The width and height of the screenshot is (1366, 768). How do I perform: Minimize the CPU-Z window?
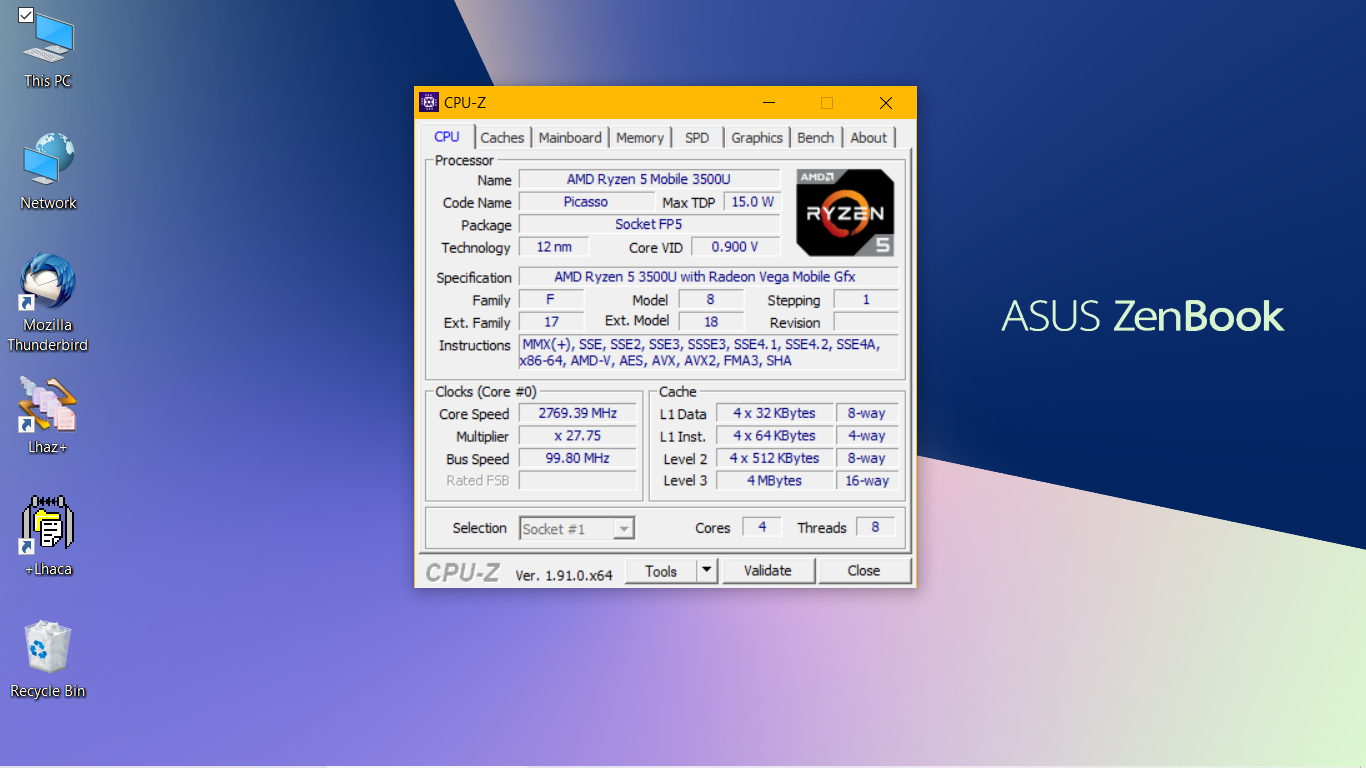point(769,103)
